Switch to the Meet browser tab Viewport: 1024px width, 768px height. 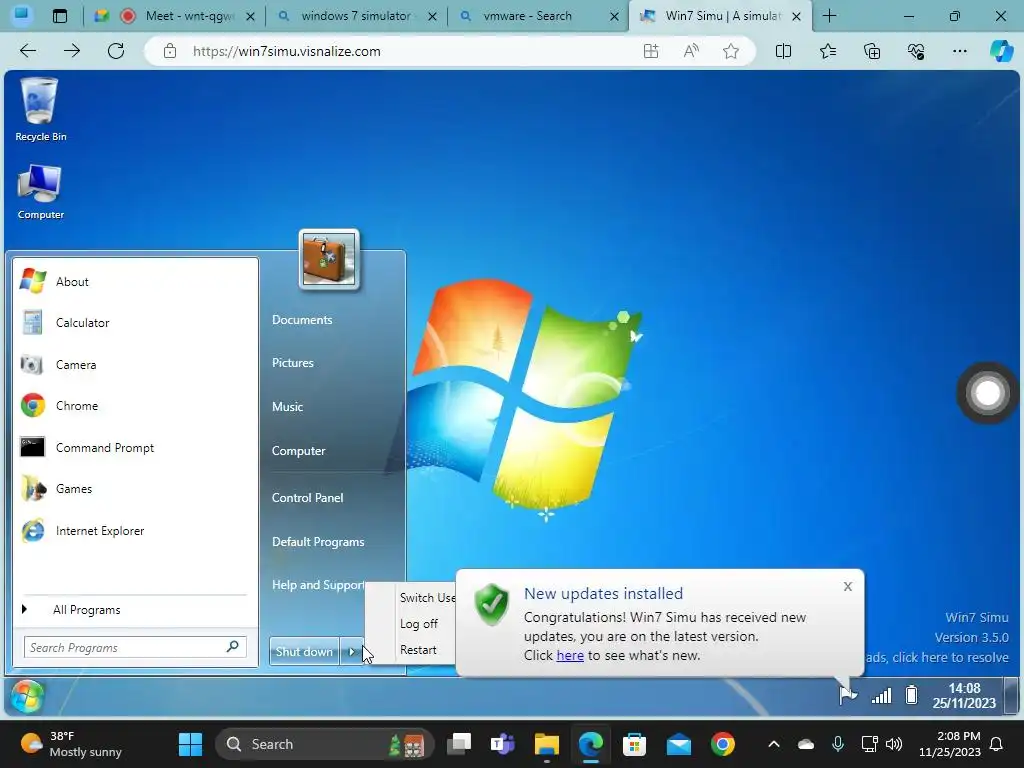coord(175,16)
